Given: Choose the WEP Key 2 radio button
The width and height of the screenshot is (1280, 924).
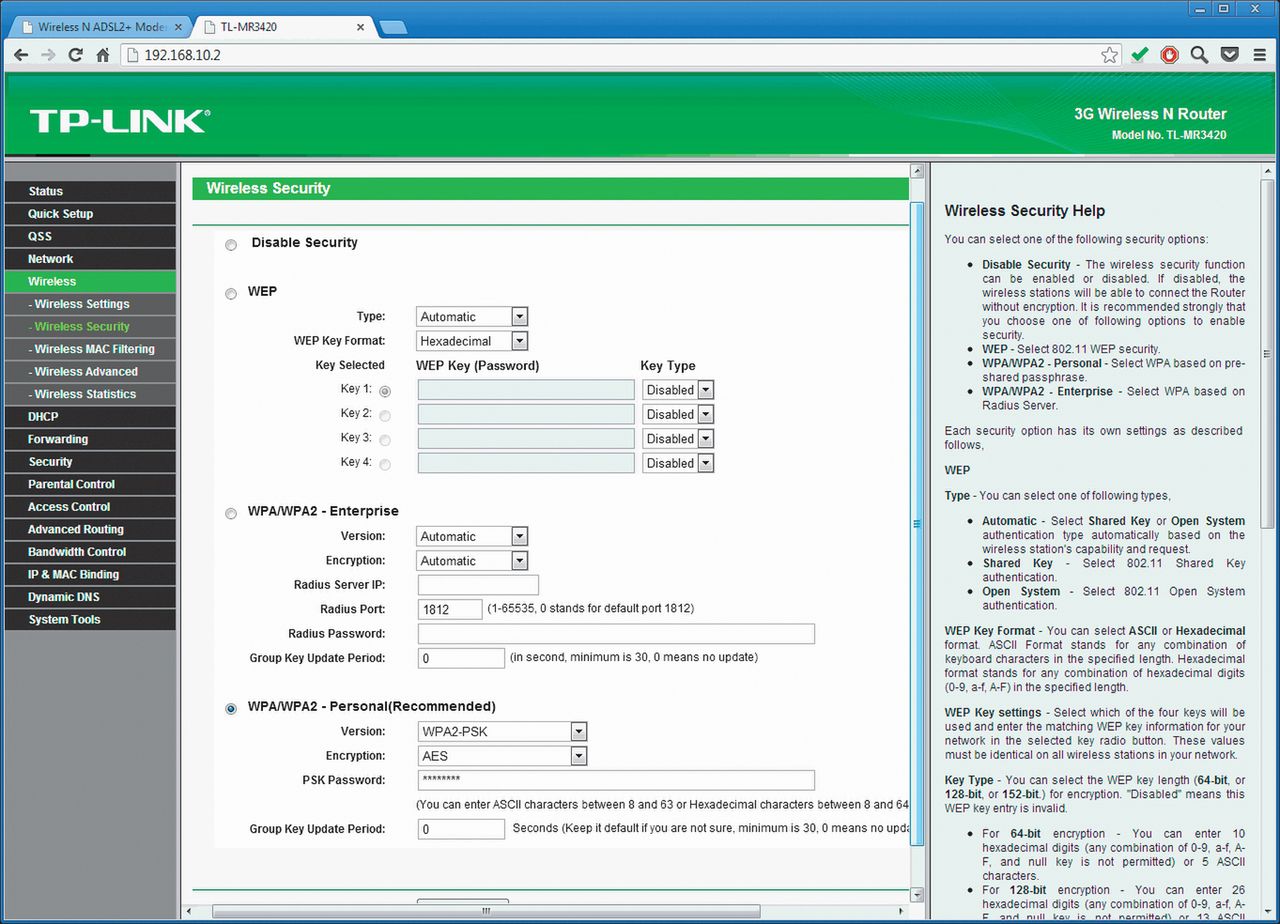Looking at the screenshot, I should [385, 415].
